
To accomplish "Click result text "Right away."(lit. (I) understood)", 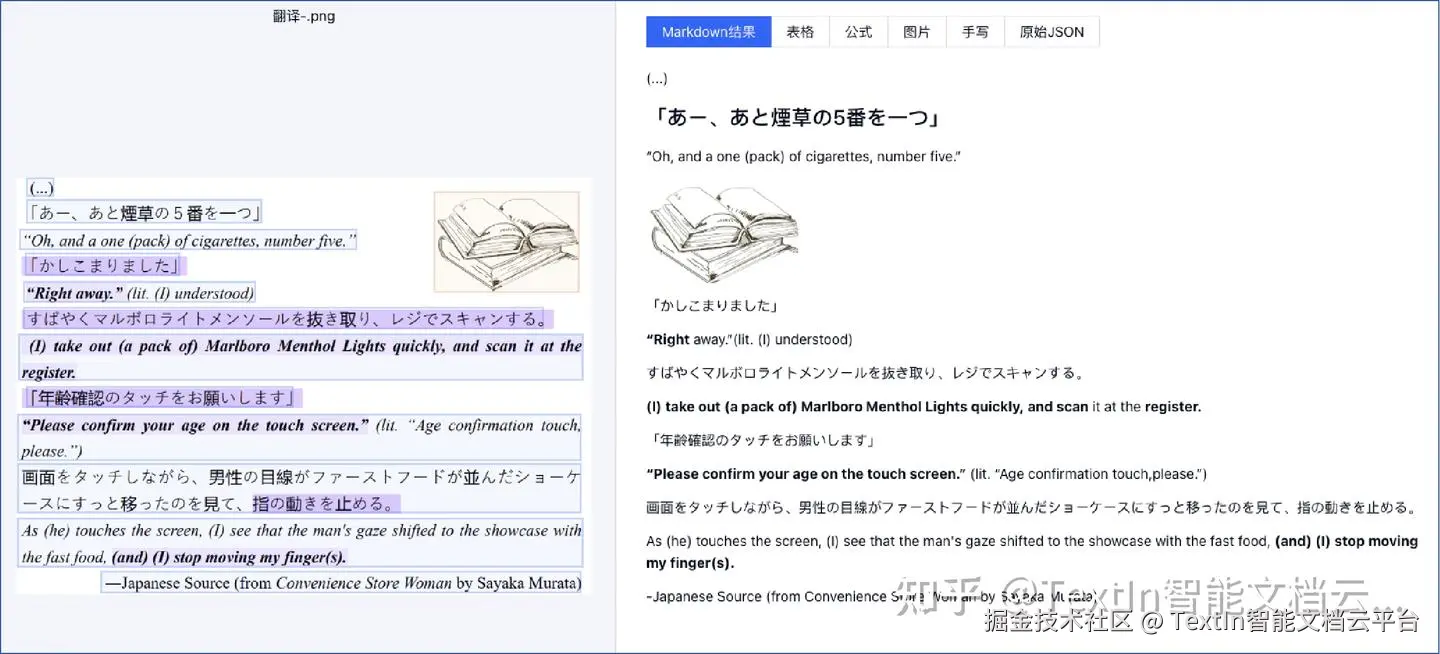I will pyautogui.click(x=749, y=340).
